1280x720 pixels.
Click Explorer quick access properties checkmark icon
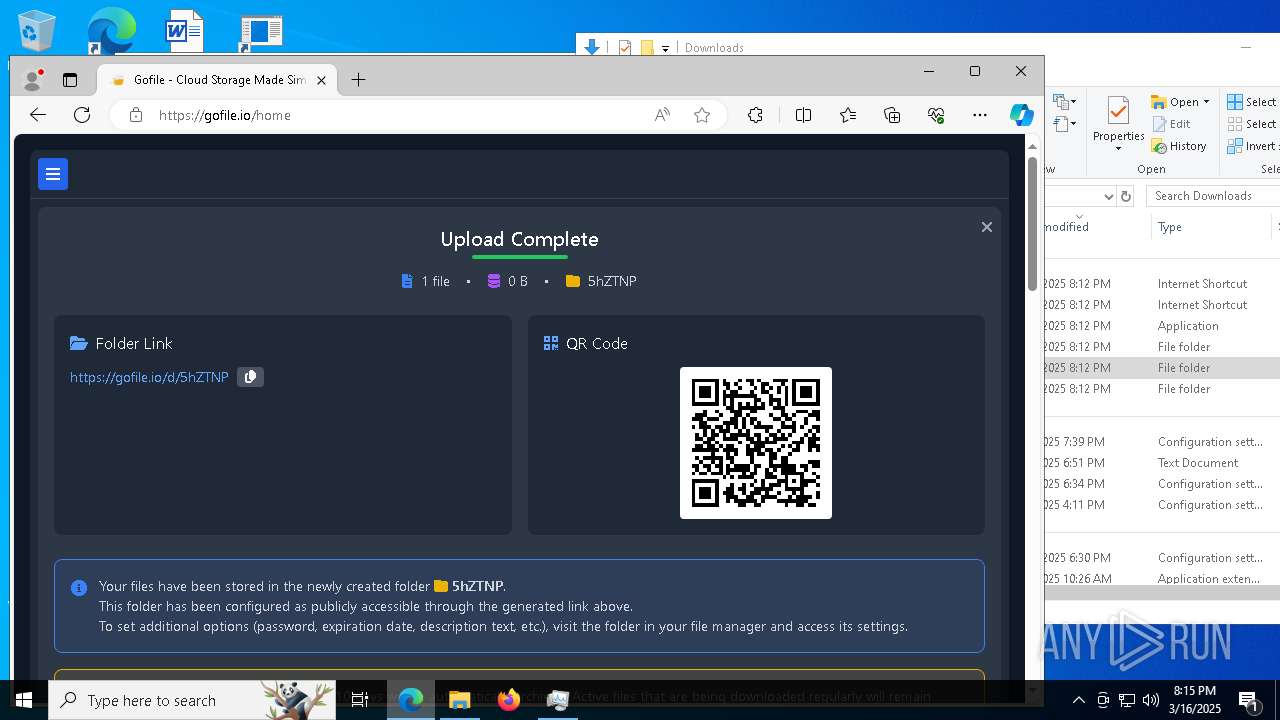[x=625, y=47]
